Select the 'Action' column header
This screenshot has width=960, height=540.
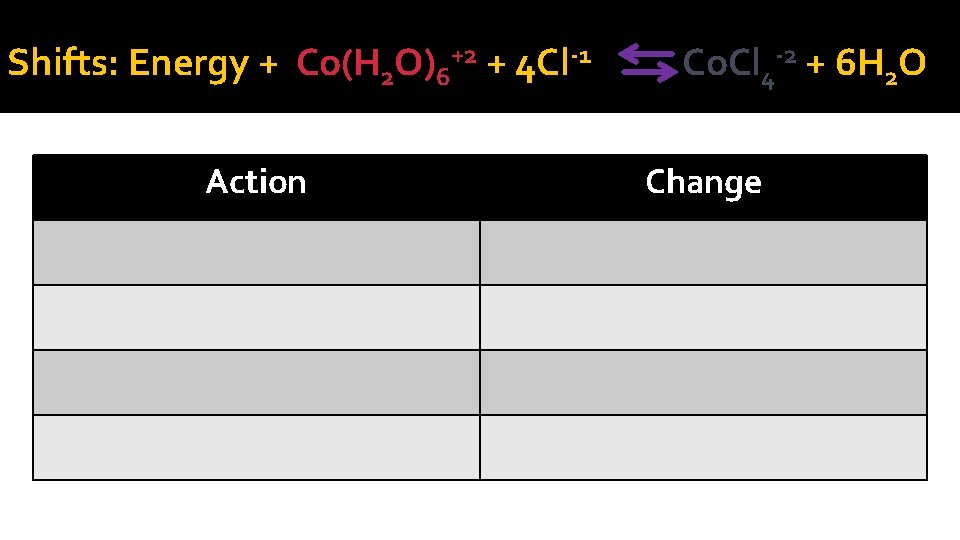click(x=256, y=182)
